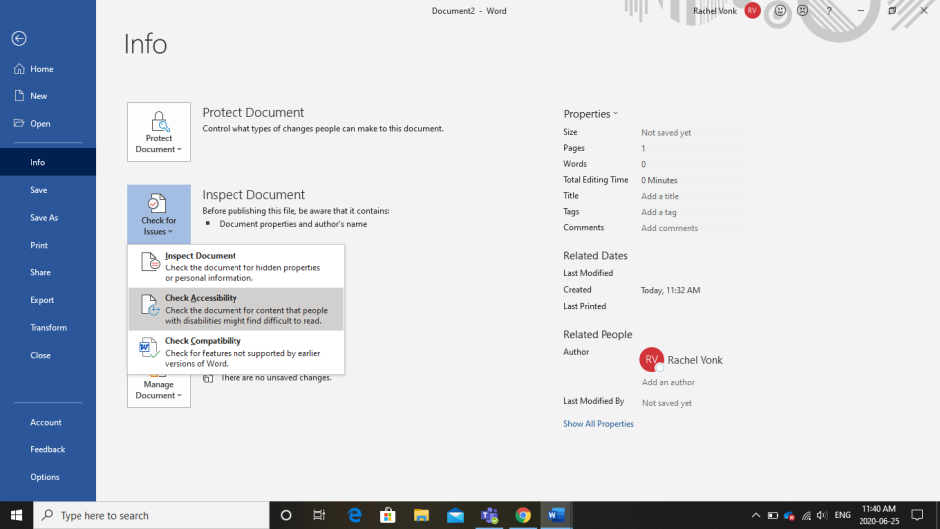This screenshot has width=940, height=529.
Task: Click Add an author
Action: pyautogui.click(x=668, y=382)
